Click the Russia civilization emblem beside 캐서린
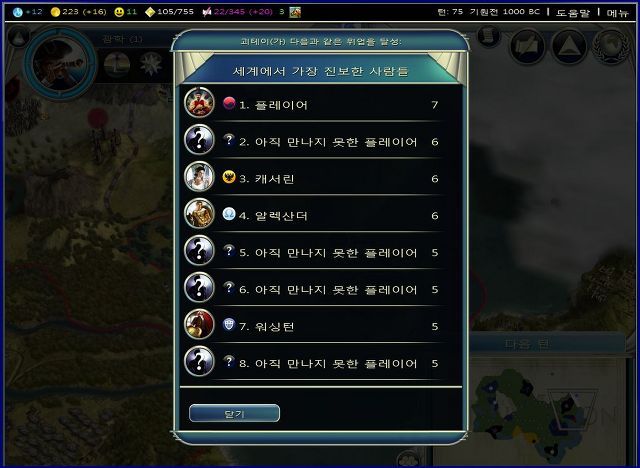The width and height of the screenshot is (640, 468). point(229,177)
